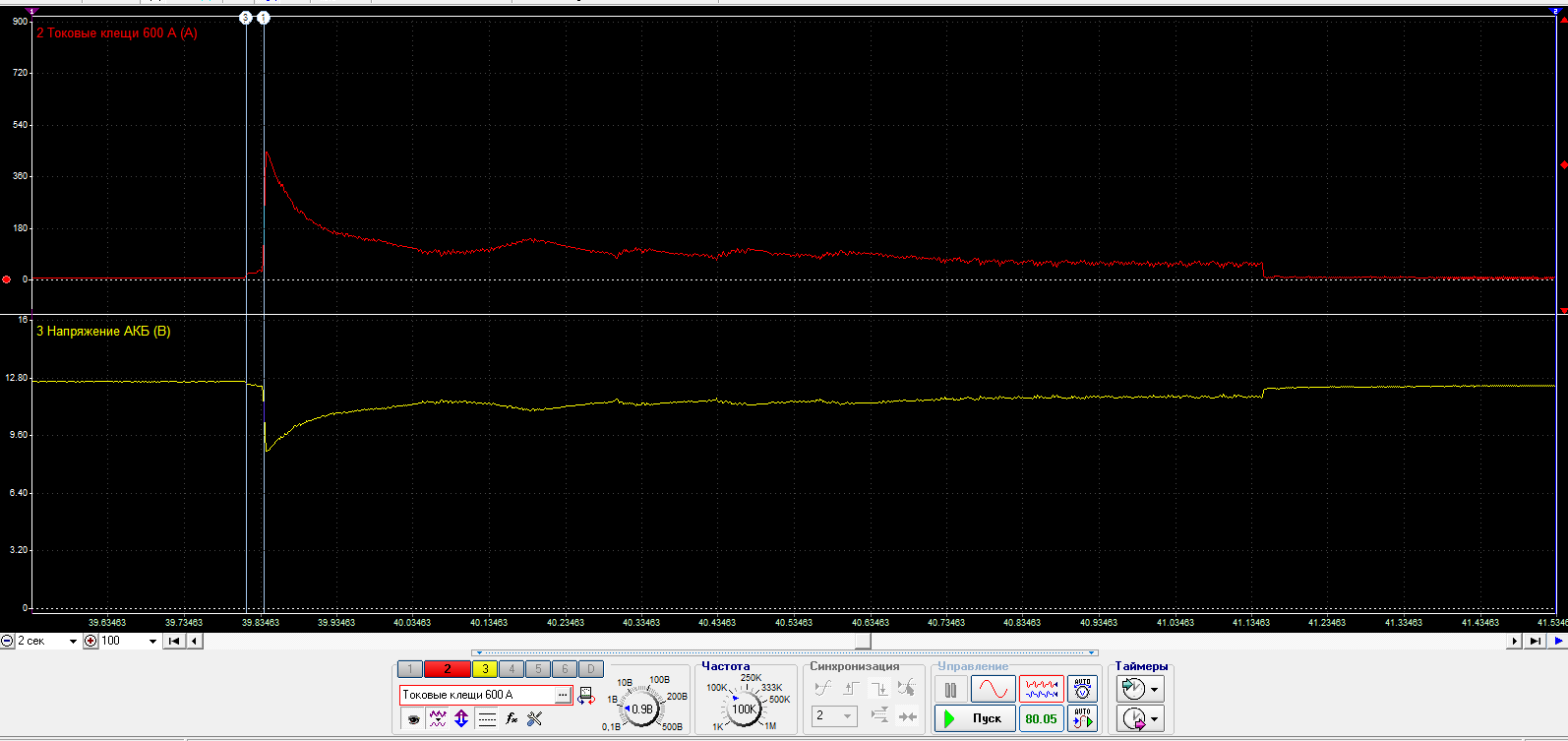Viewport: 1568px width, 741px height.
Task: Click the minus zoom-out time icon
Action: click(7, 641)
